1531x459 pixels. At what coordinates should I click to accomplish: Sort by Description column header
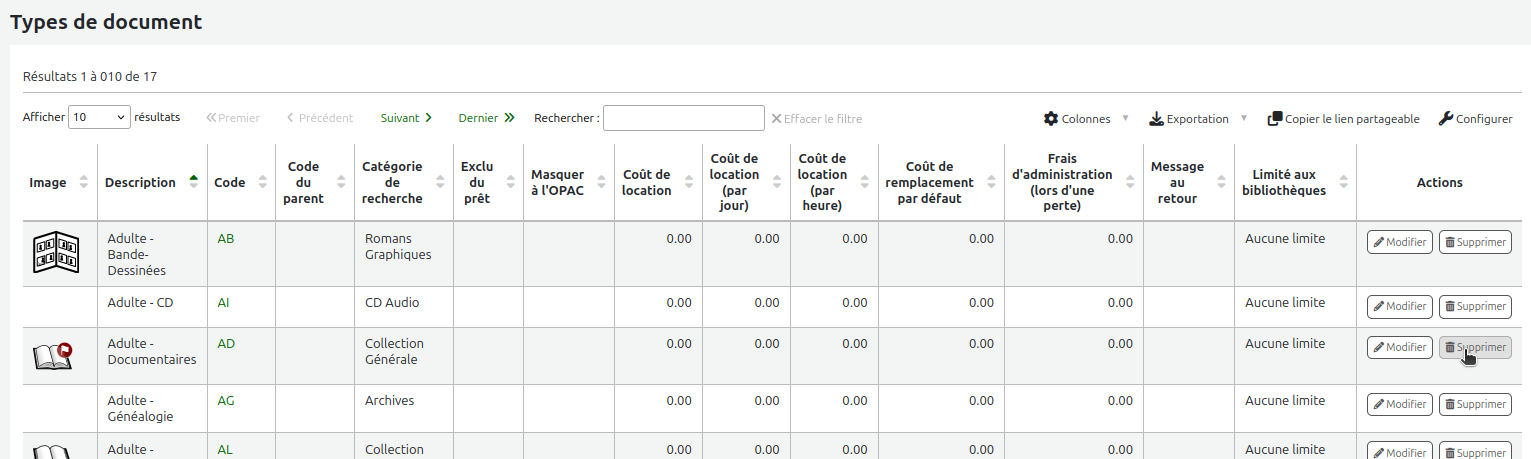152,182
